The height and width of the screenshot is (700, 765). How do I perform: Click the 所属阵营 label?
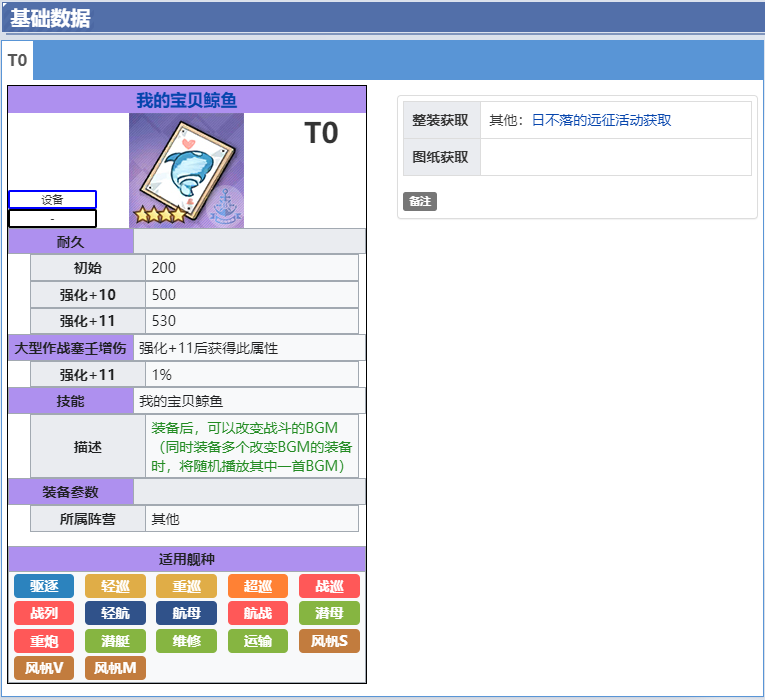click(88, 519)
